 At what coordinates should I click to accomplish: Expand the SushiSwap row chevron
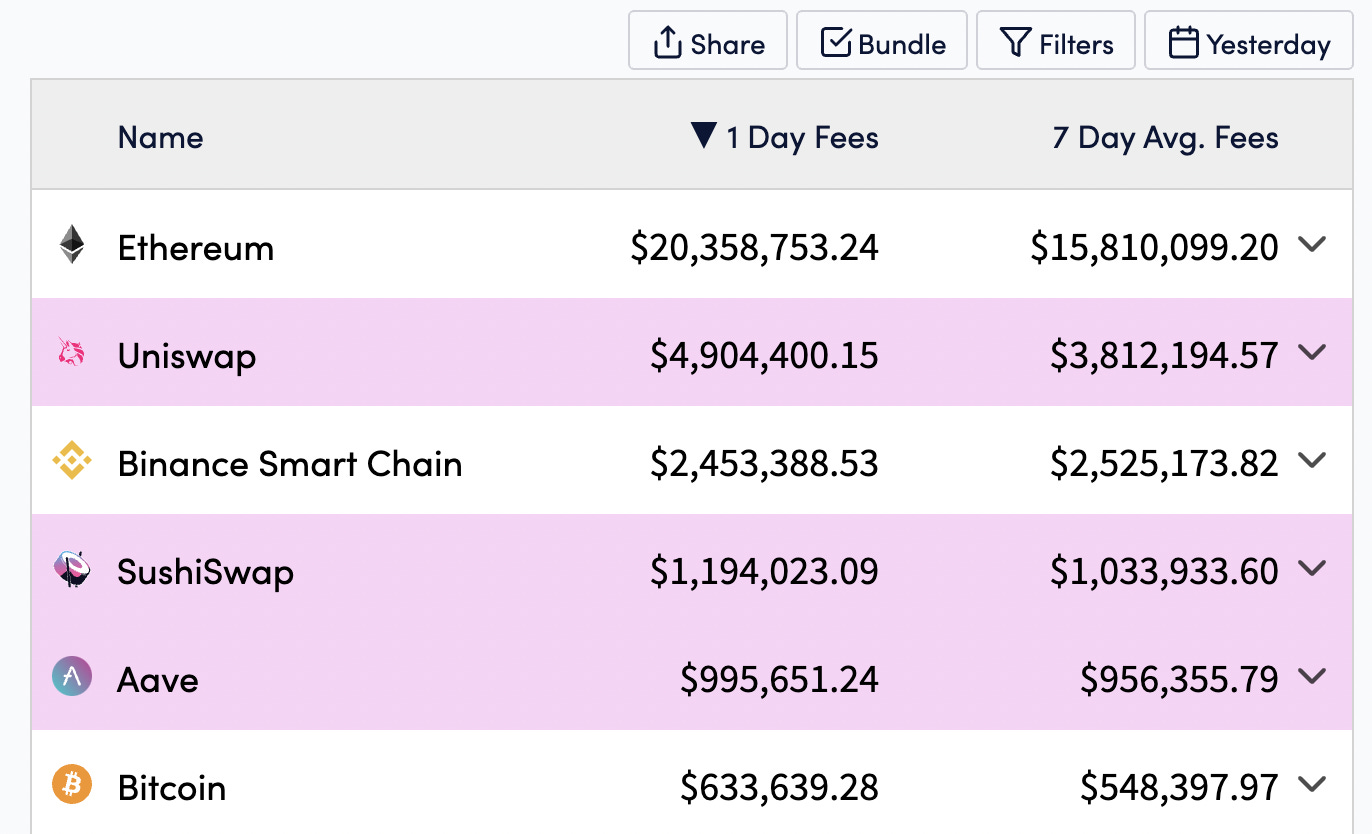1311,567
